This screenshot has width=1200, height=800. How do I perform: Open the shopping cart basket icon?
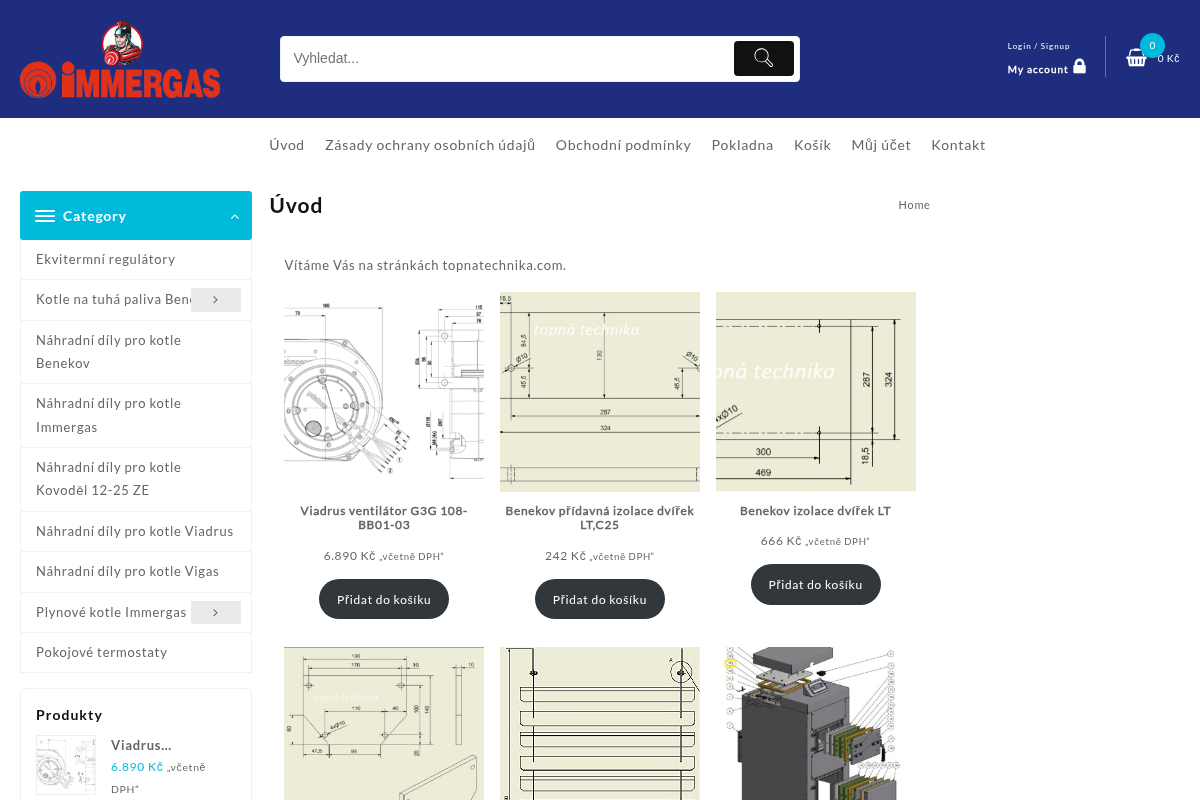(x=1136, y=58)
